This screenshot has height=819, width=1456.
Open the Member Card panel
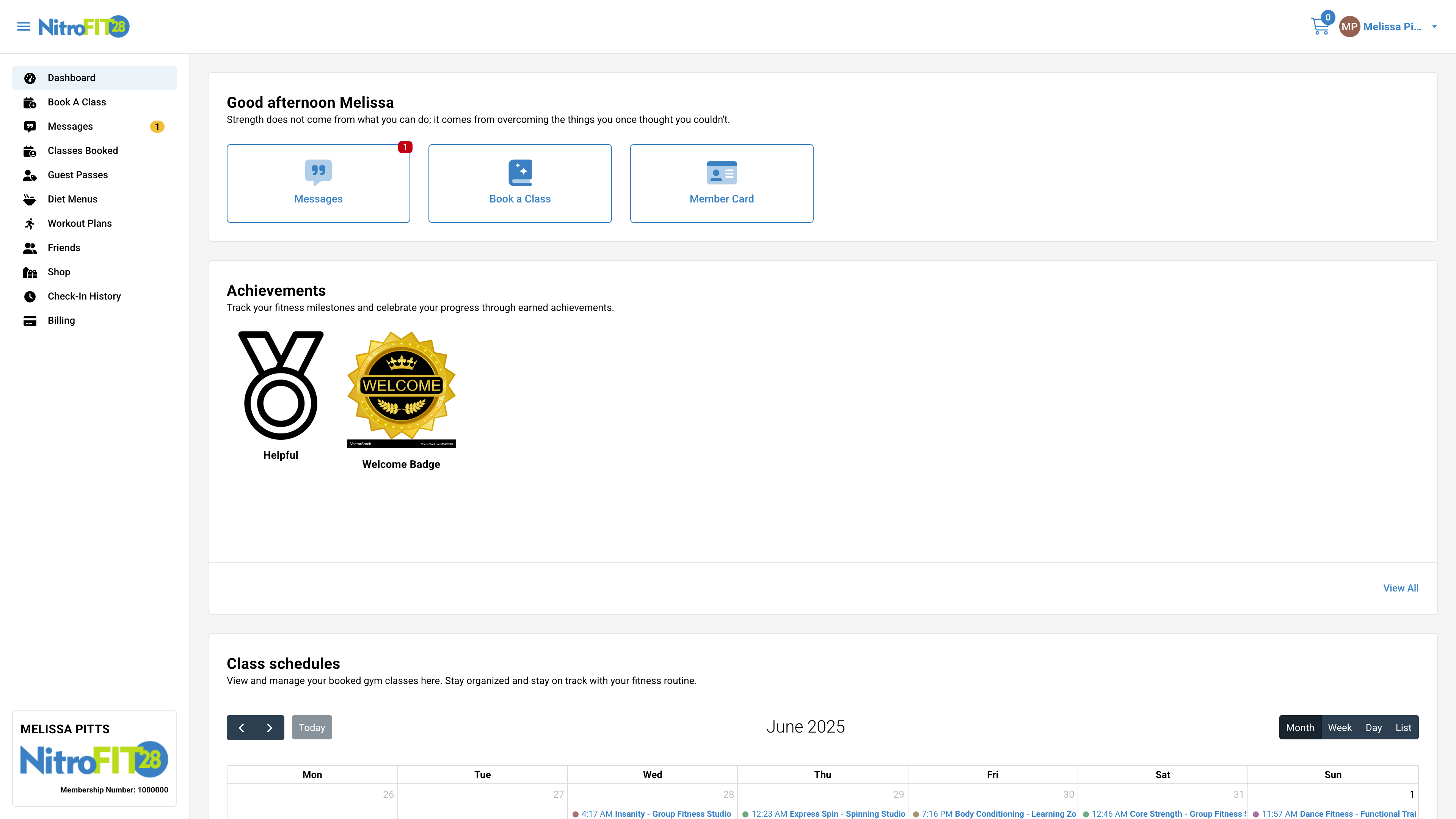tap(721, 183)
